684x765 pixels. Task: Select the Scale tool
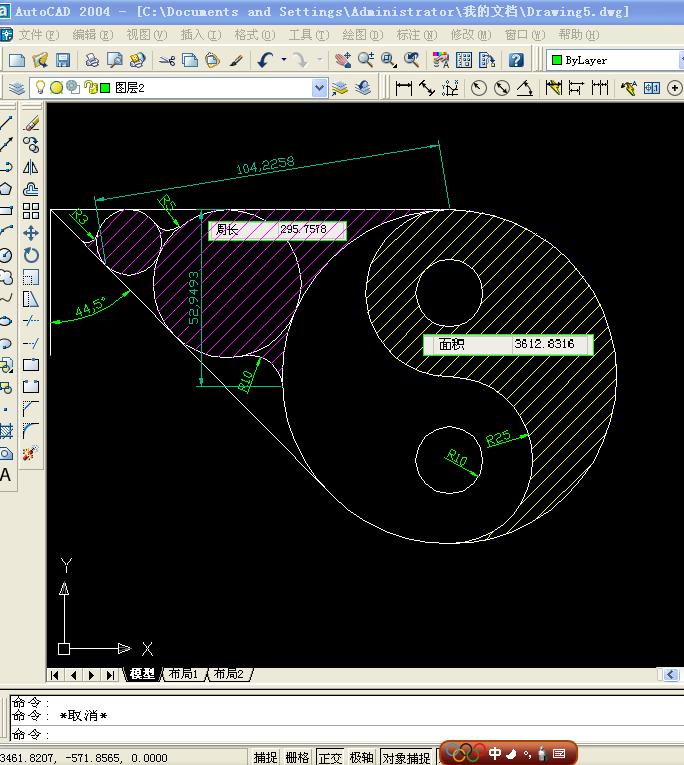(x=31, y=277)
